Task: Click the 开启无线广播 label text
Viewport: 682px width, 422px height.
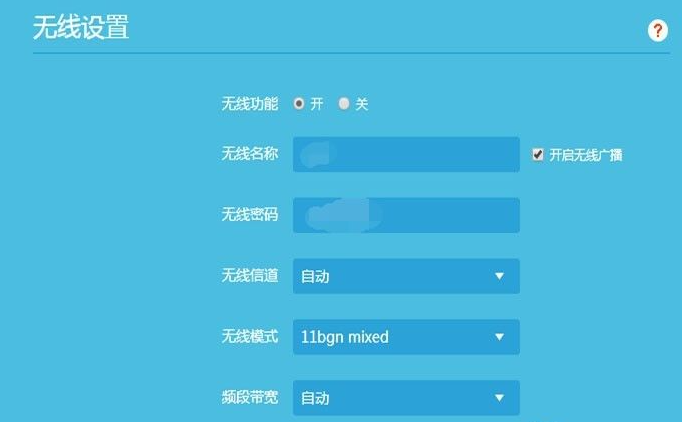Action: pos(586,155)
